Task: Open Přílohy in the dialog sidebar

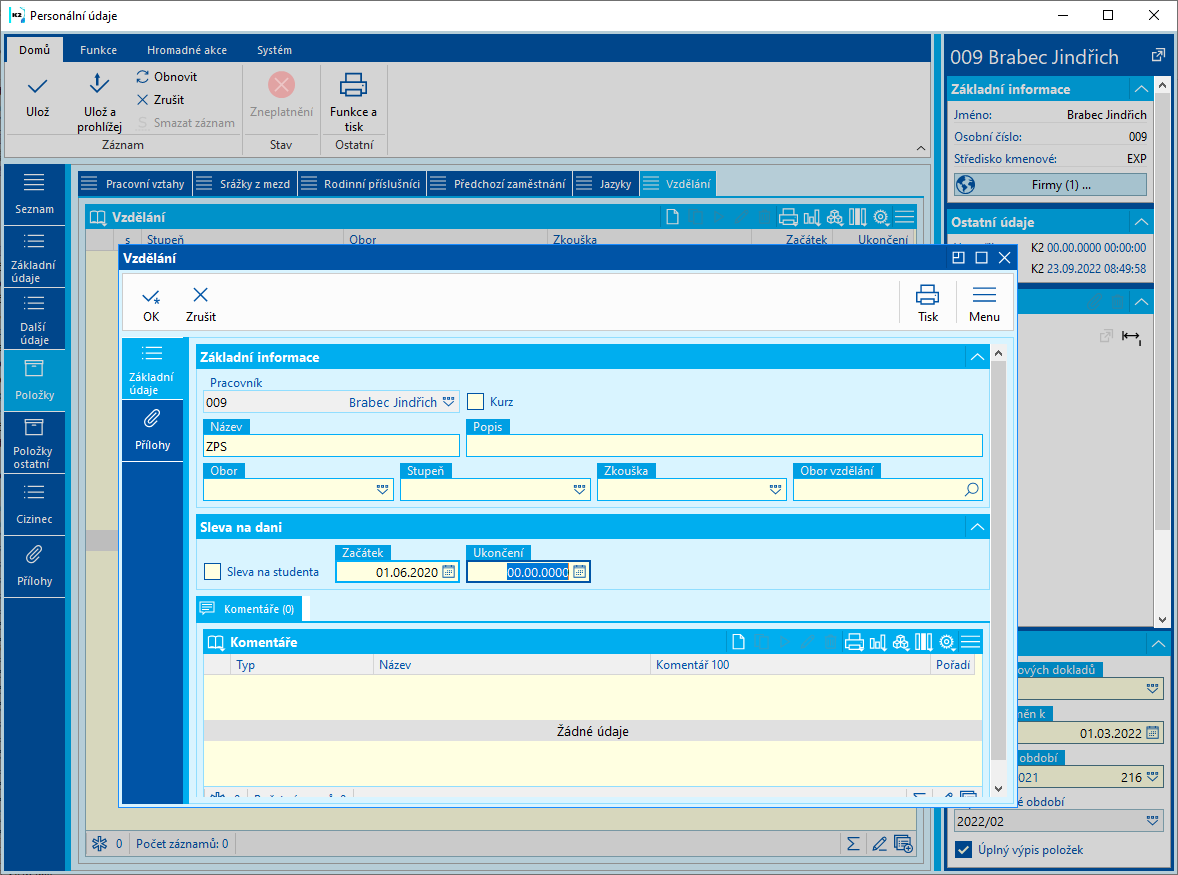Action: pyautogui.click(x=152, y=430)
